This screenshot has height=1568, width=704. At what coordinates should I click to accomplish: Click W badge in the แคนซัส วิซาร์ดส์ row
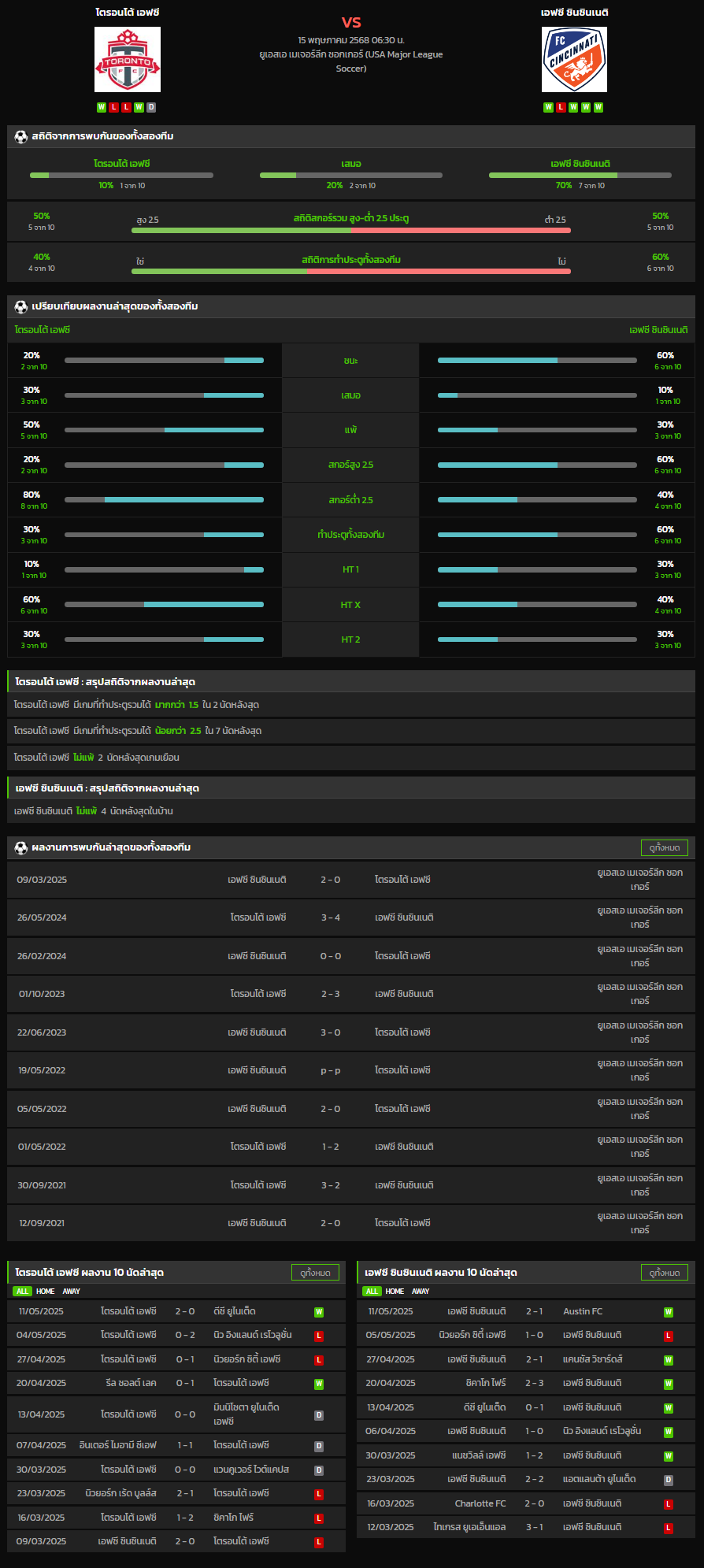point(669,1360)
